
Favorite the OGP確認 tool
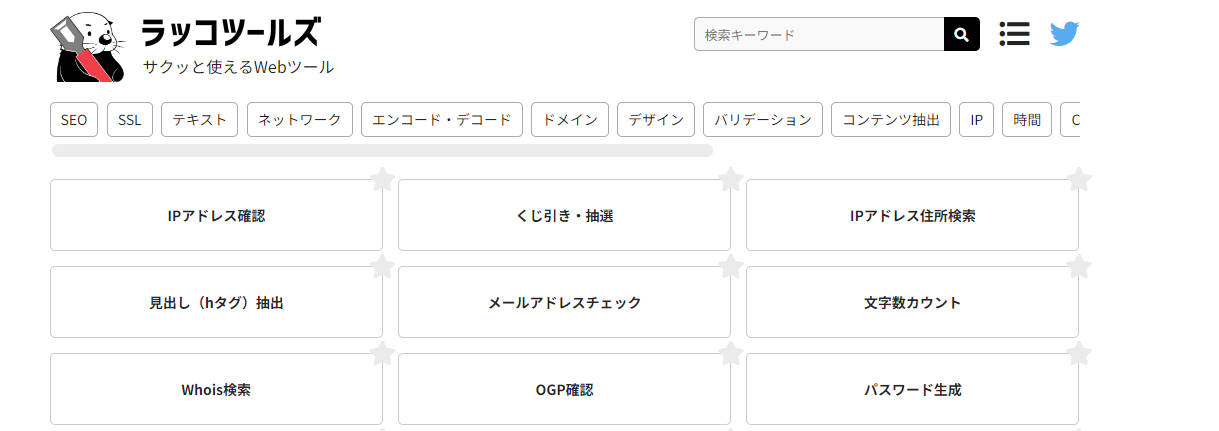(730, 354)
